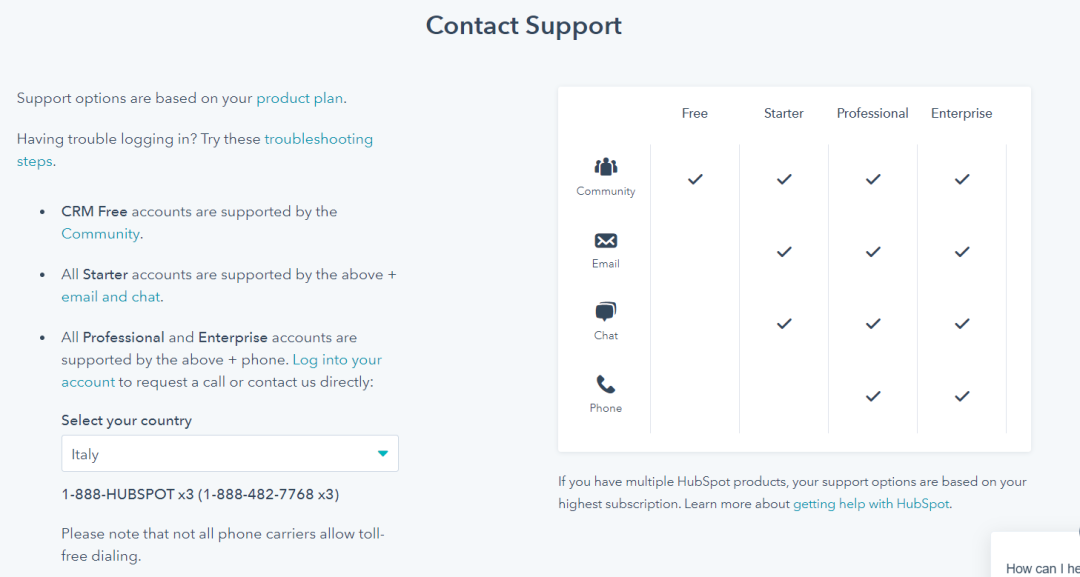
Task: Open the getting help with HubSpot link
Action: [871, 504]
